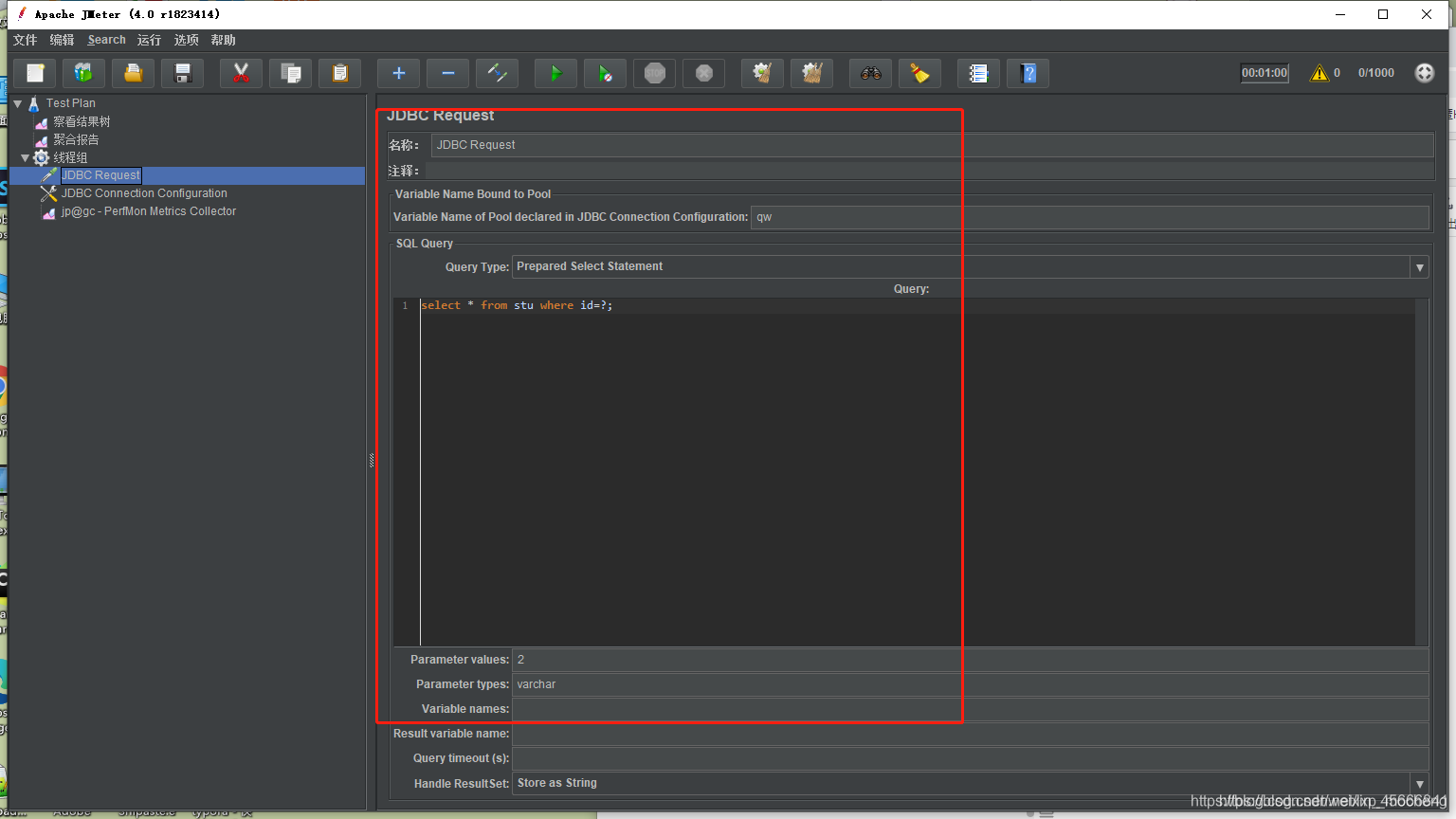Start the test with green arrow
The height and width of the screenshot is (819, 1456).
tap(556, 73)
